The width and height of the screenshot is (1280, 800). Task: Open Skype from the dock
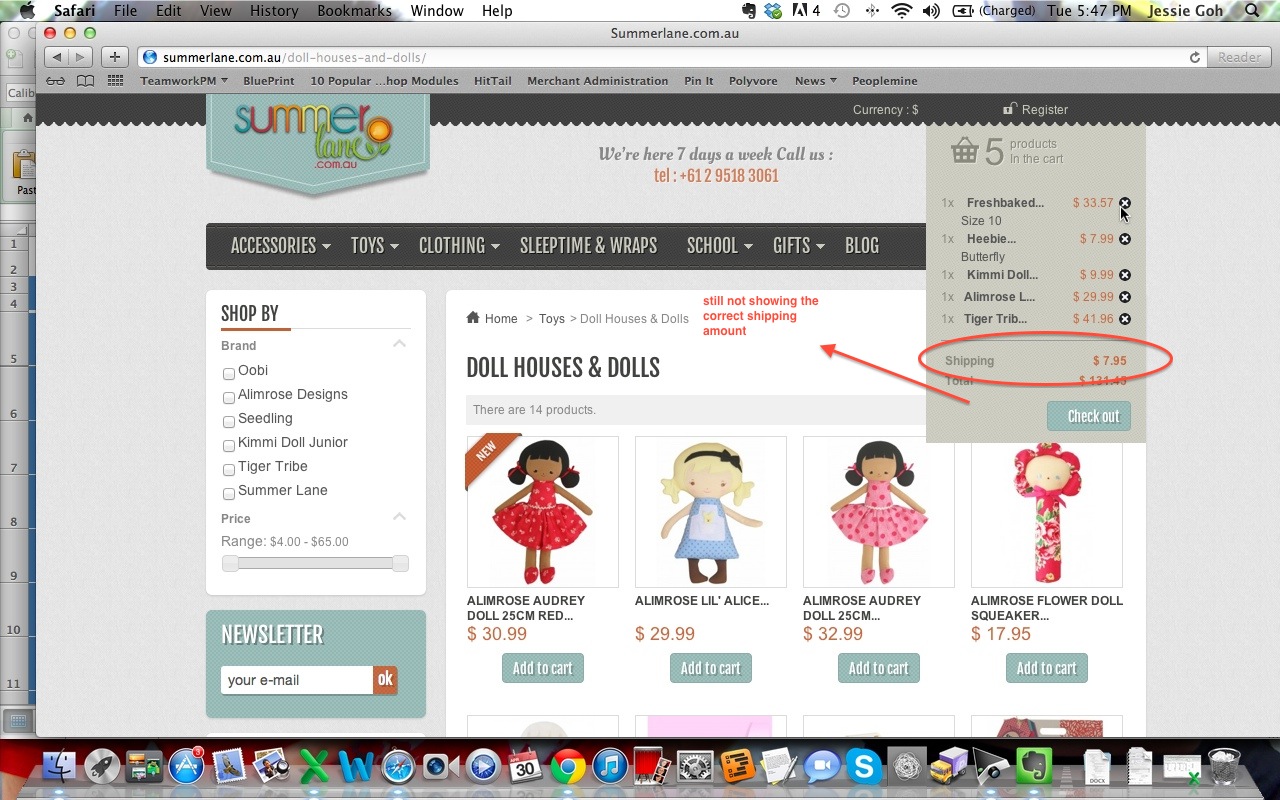point(864,767)
